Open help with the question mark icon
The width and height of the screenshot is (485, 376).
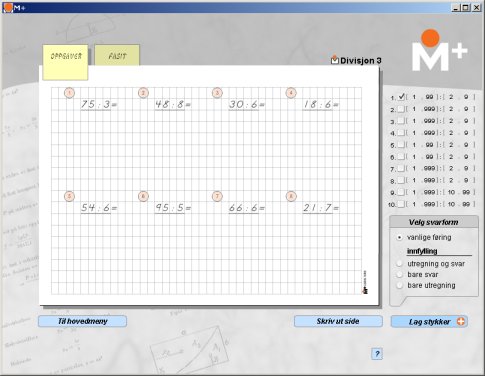tap(377, 354)
